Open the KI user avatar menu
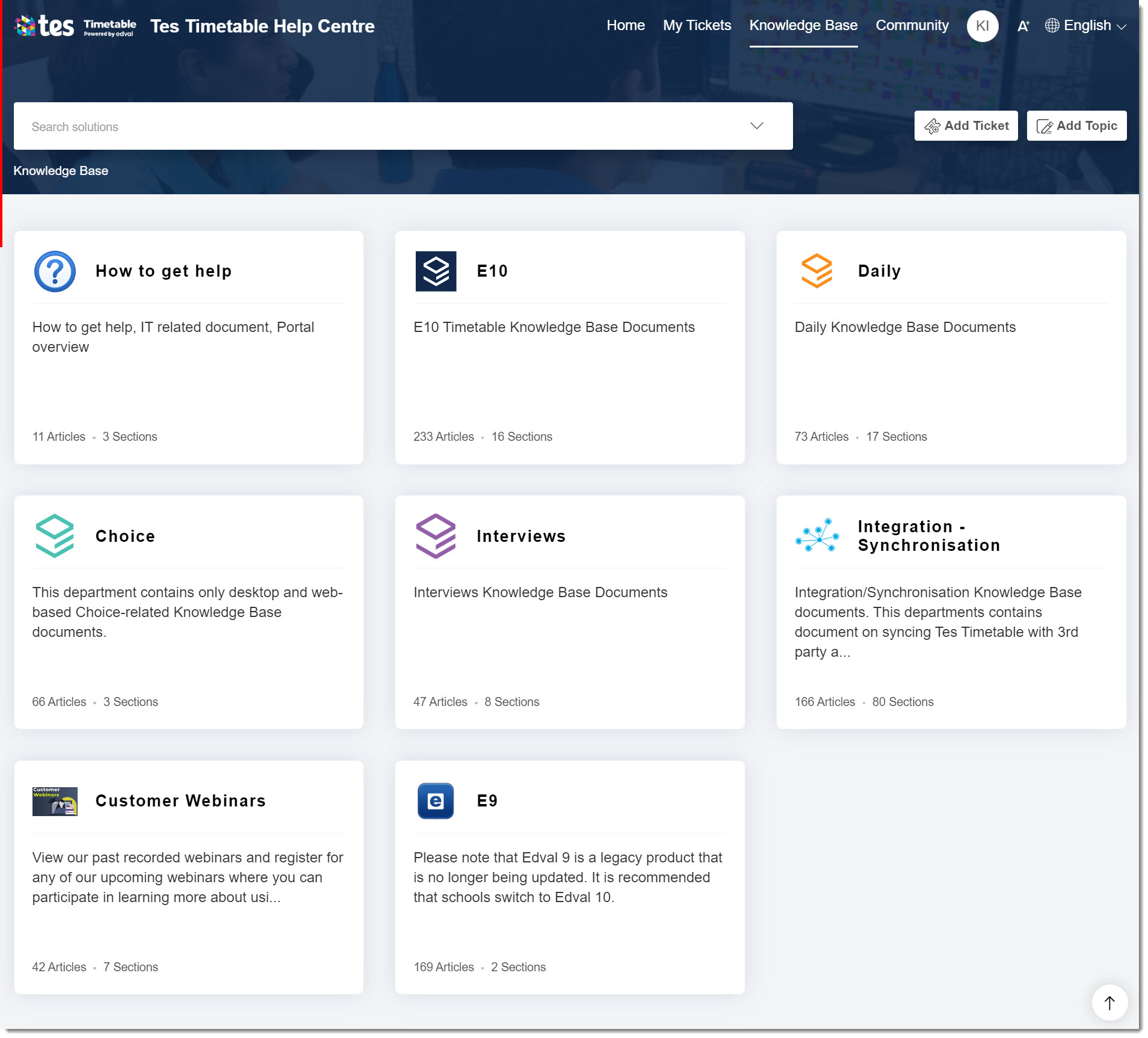Viewport: 1148px width, 1038px height. [983, 26]
